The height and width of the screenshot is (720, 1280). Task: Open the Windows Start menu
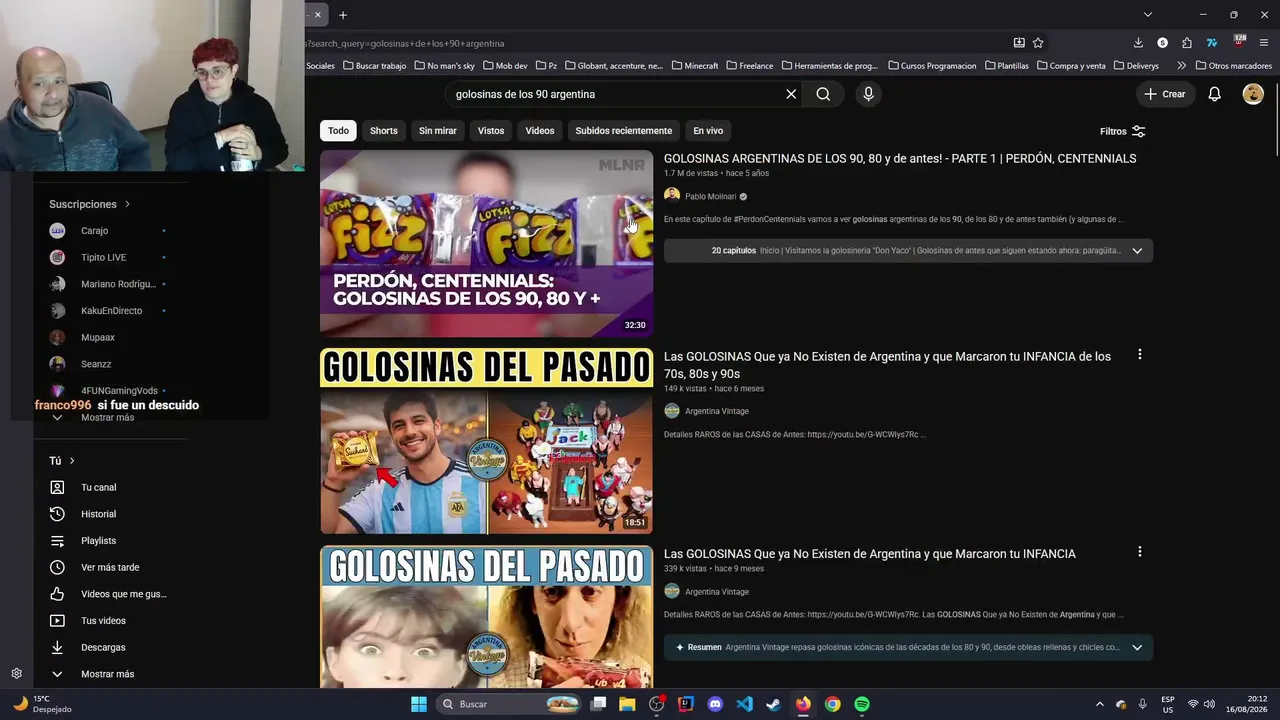click(x=419, y=704)
